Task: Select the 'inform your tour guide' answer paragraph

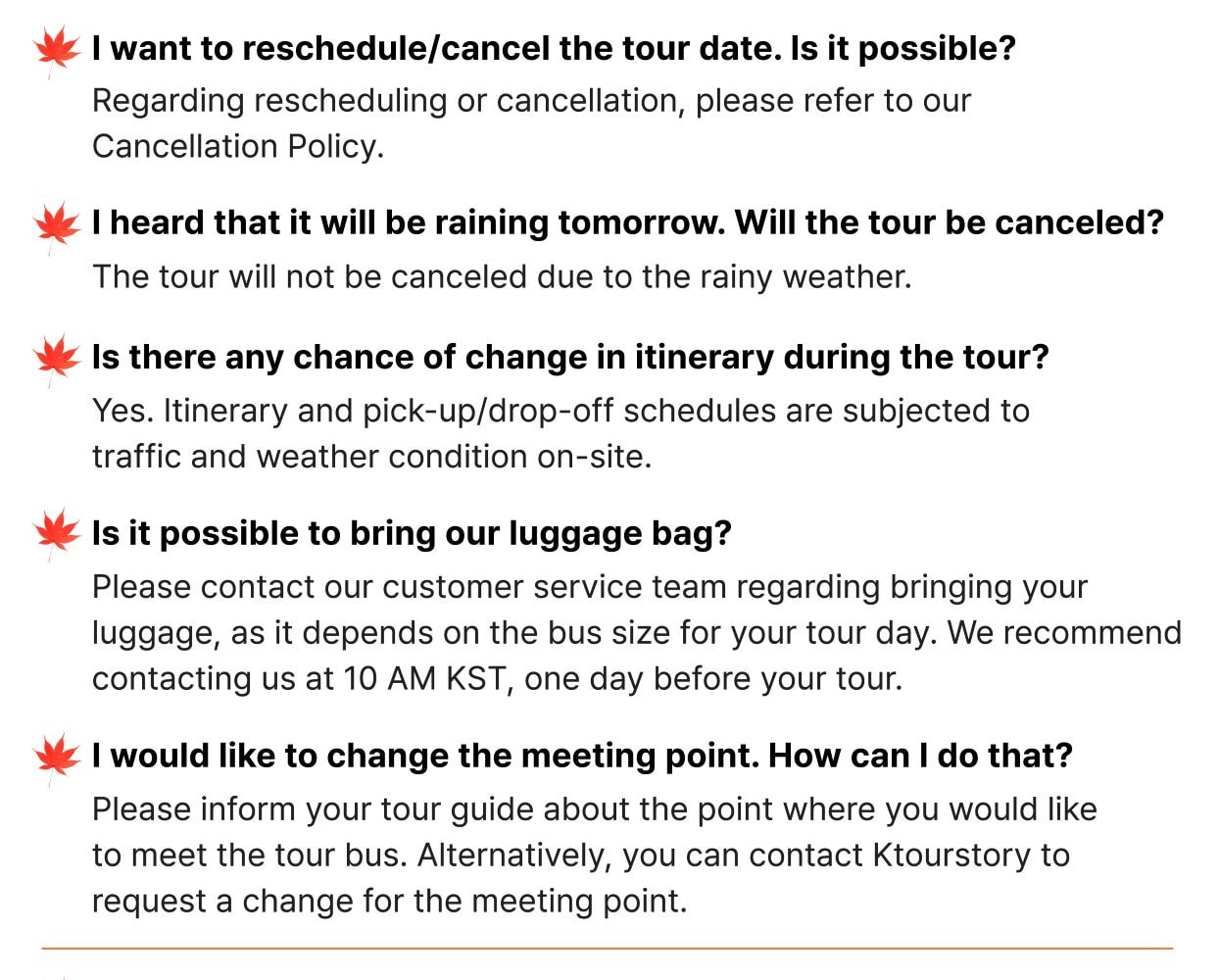Action: tap(595, 855)
